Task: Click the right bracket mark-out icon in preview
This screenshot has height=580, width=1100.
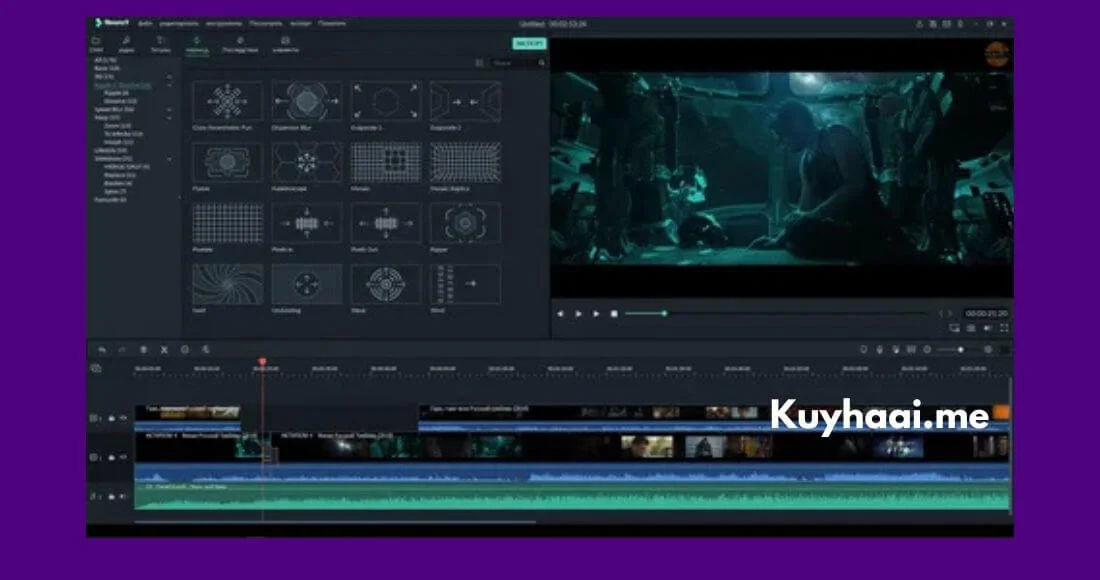Action: tap(951, 313)
